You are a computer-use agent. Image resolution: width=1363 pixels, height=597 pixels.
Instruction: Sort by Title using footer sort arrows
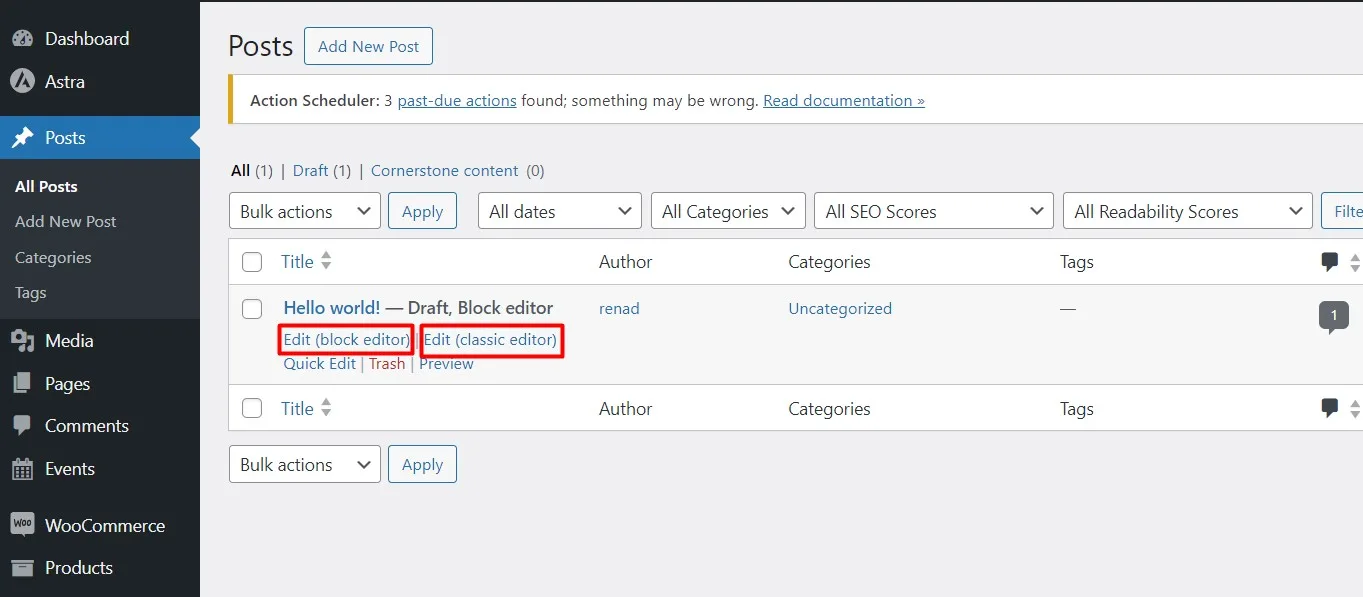click(326, 408)
